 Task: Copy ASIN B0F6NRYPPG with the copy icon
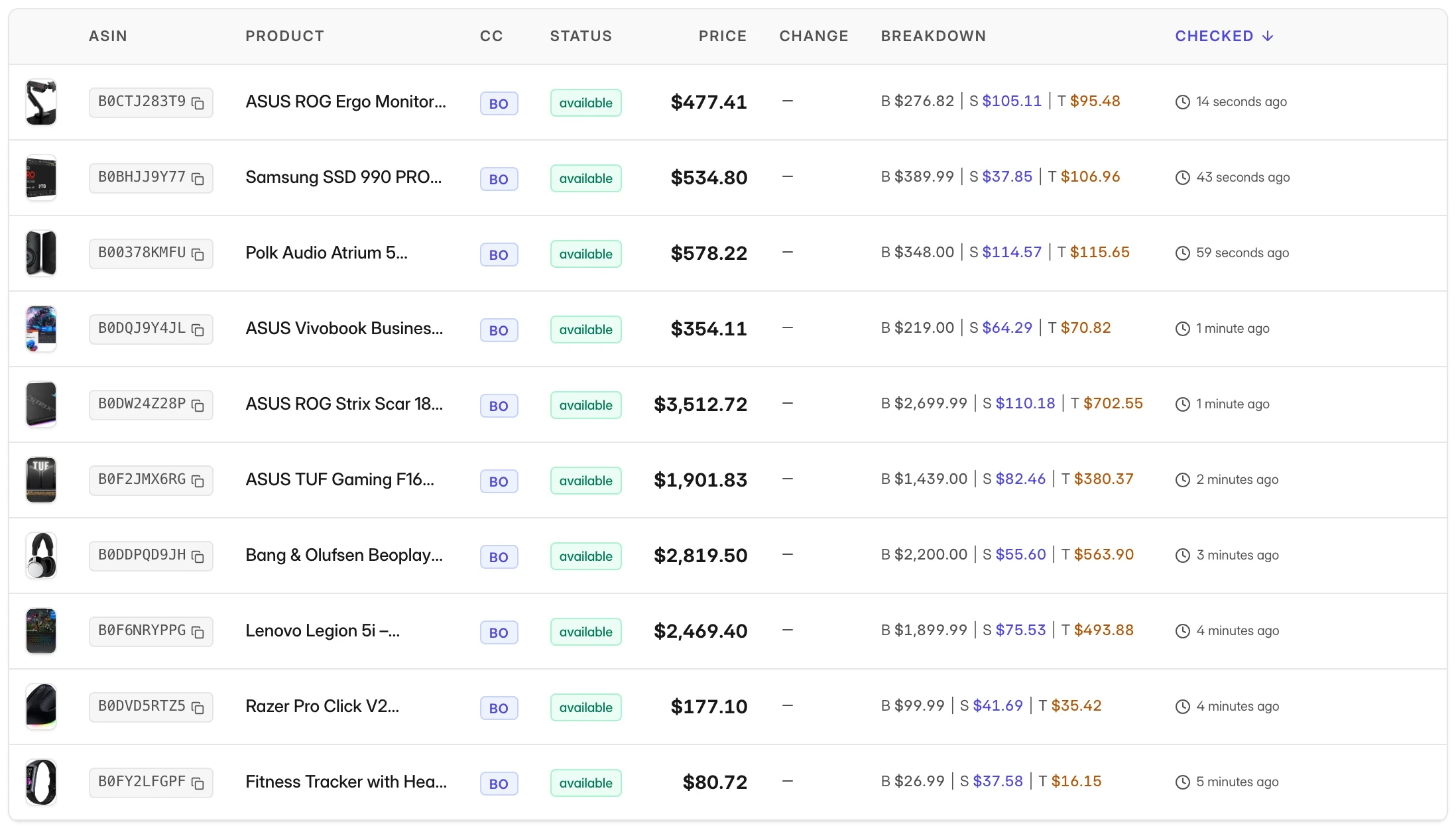(x=198, y=632)
